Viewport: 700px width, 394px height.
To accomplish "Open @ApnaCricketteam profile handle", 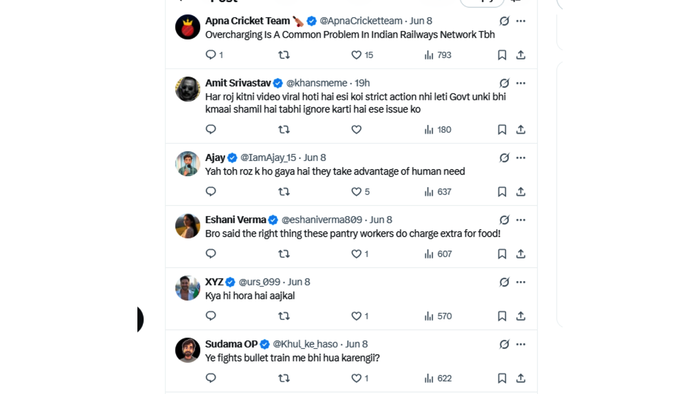I will pyautogui.click(x=361, y=21).
